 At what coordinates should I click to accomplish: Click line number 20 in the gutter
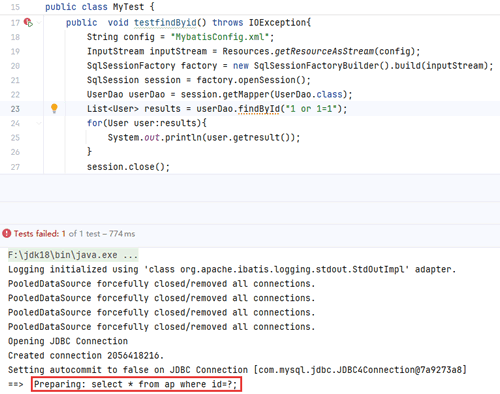click(15, 66)
